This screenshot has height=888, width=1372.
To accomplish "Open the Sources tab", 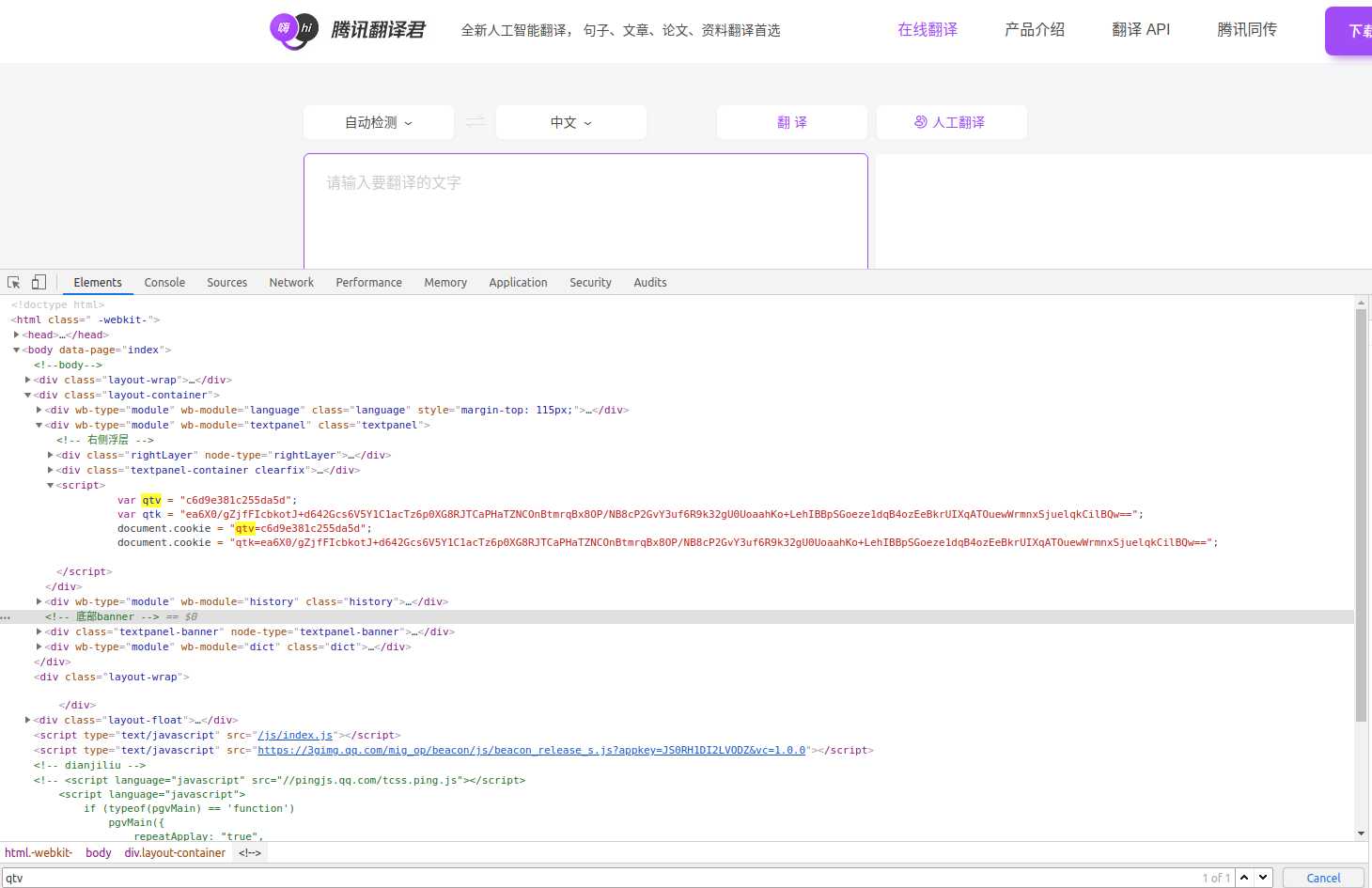I will (x=226, y=282).
